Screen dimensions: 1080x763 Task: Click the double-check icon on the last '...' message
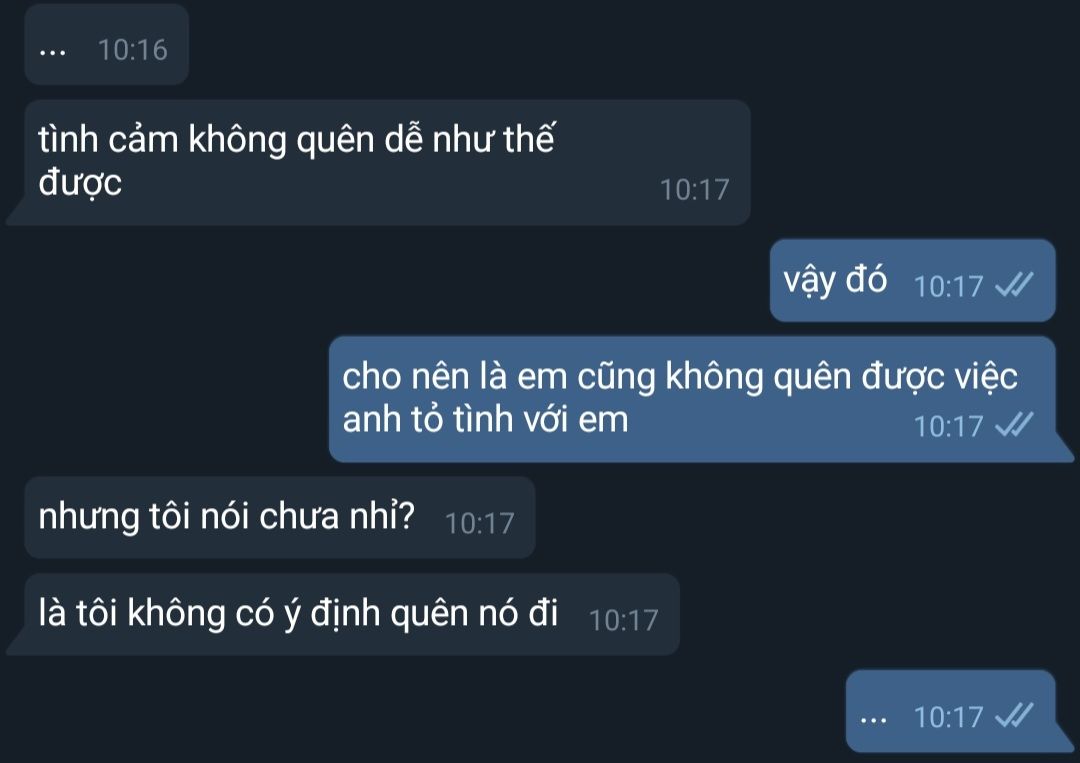pos(1014,715)
